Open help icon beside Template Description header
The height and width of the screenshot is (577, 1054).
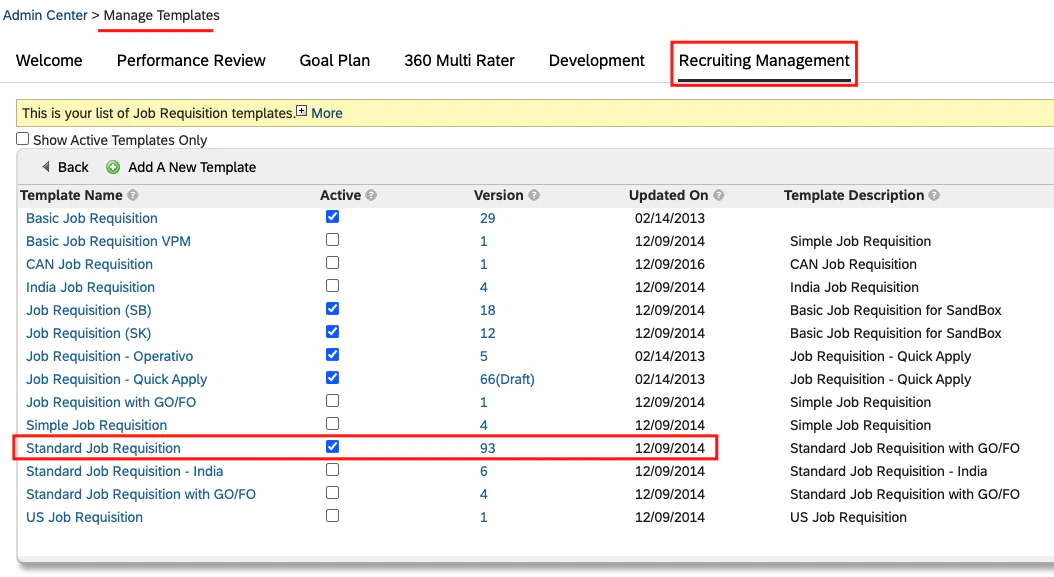[935, 195]
